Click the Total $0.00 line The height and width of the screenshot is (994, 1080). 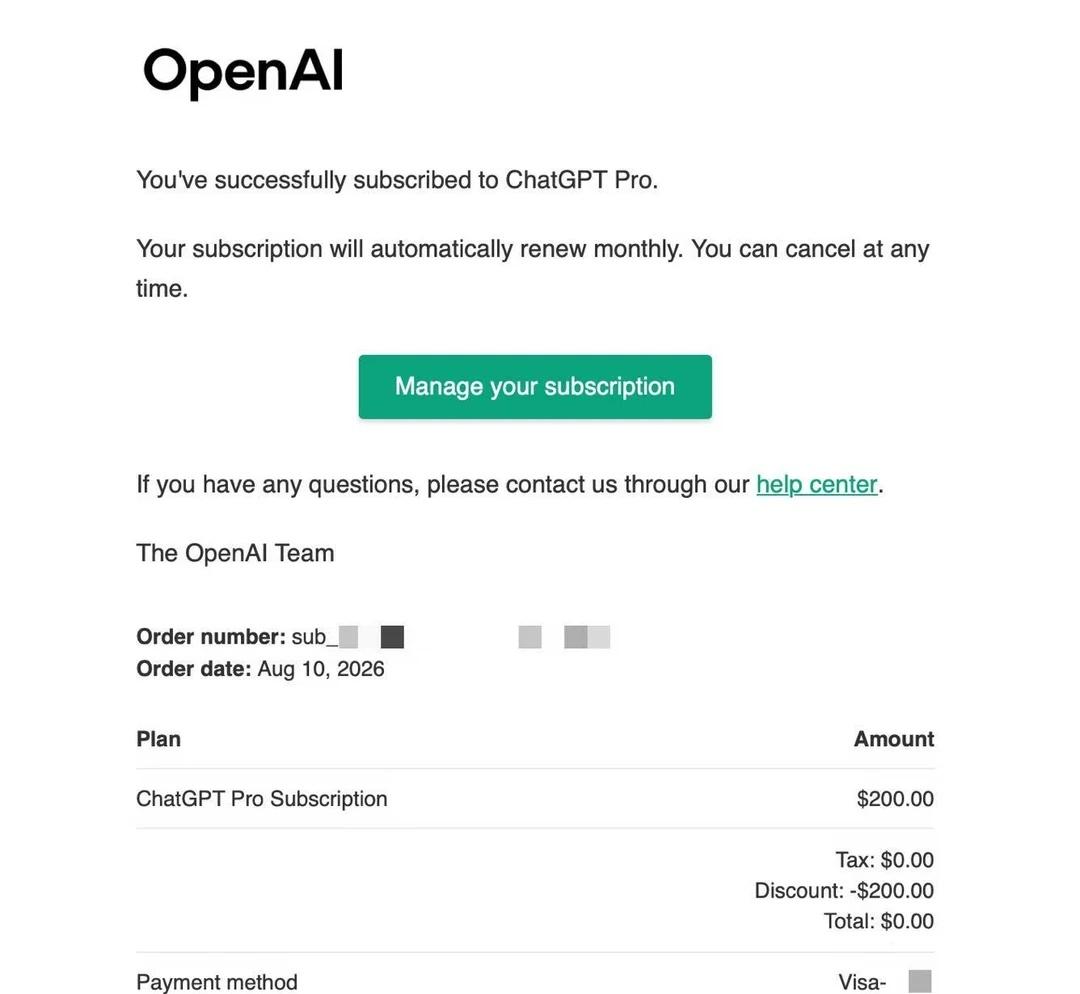(x=878, y=921)
